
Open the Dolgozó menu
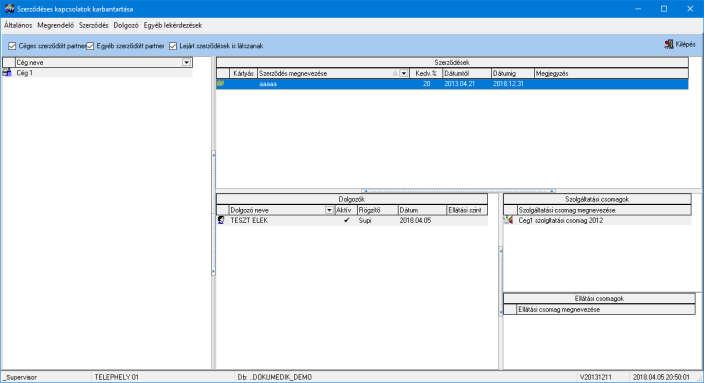pos(126,26)
